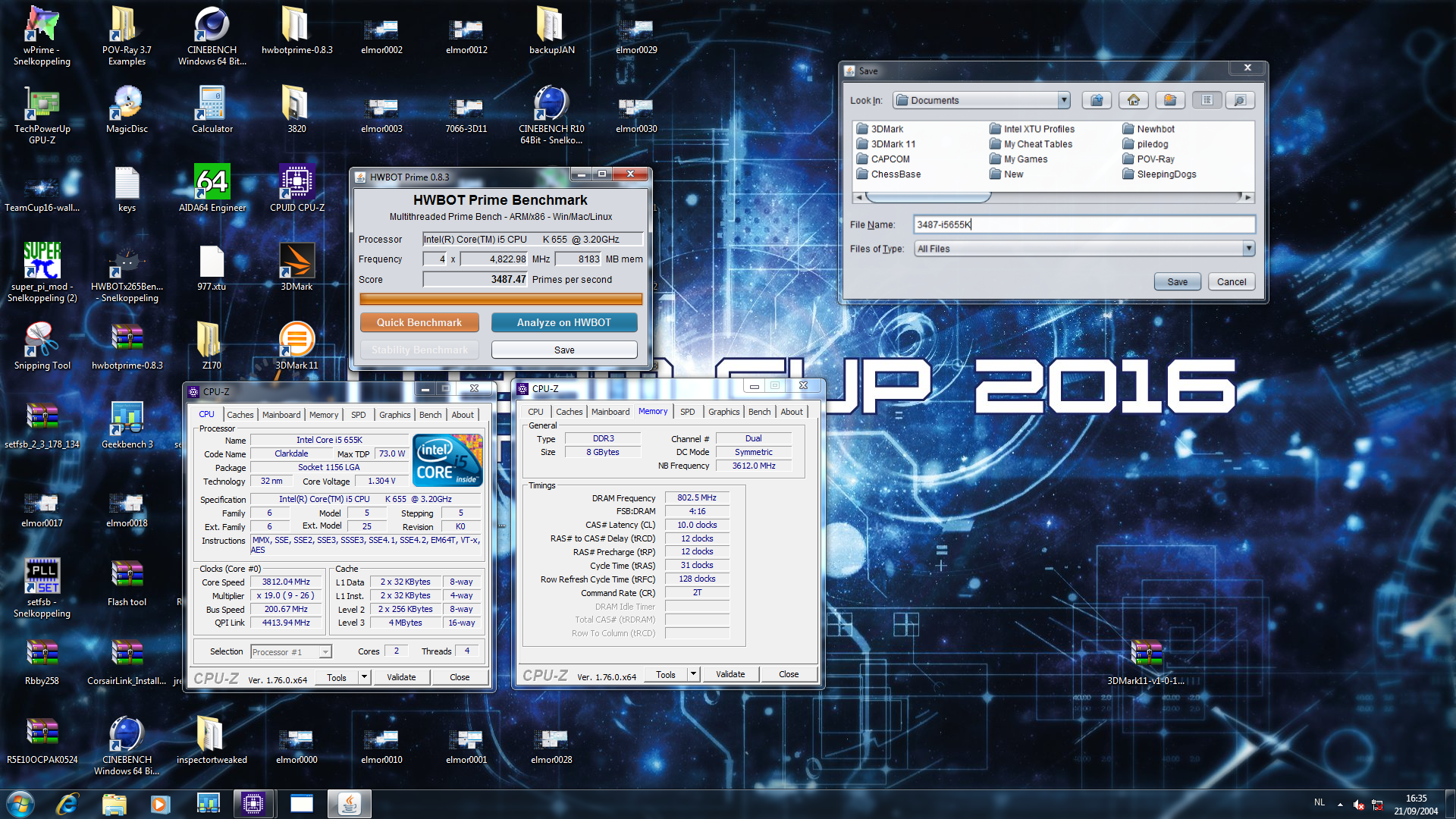Click Tools button in right CPU-Z
1456x819 pixels.
click(666, 674)
